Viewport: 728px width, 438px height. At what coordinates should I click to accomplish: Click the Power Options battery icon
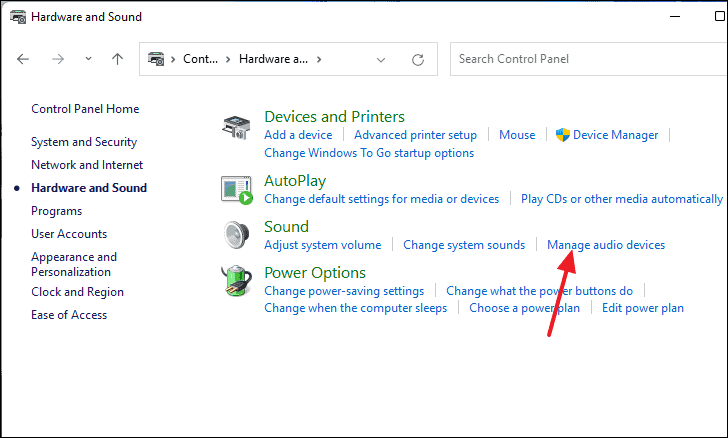(236, 281)
